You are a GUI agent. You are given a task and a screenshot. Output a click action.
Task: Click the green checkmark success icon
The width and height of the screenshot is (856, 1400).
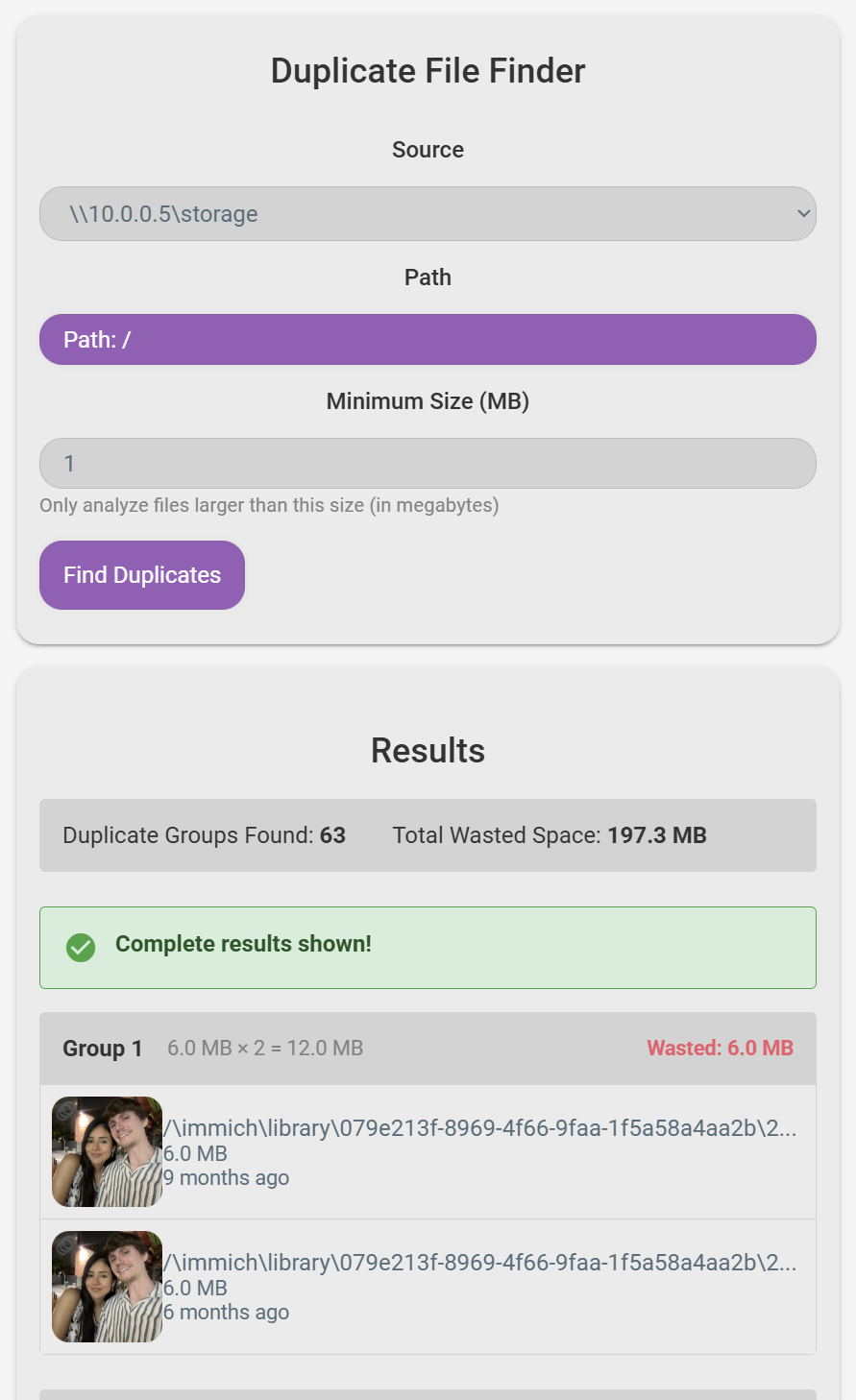81,947
